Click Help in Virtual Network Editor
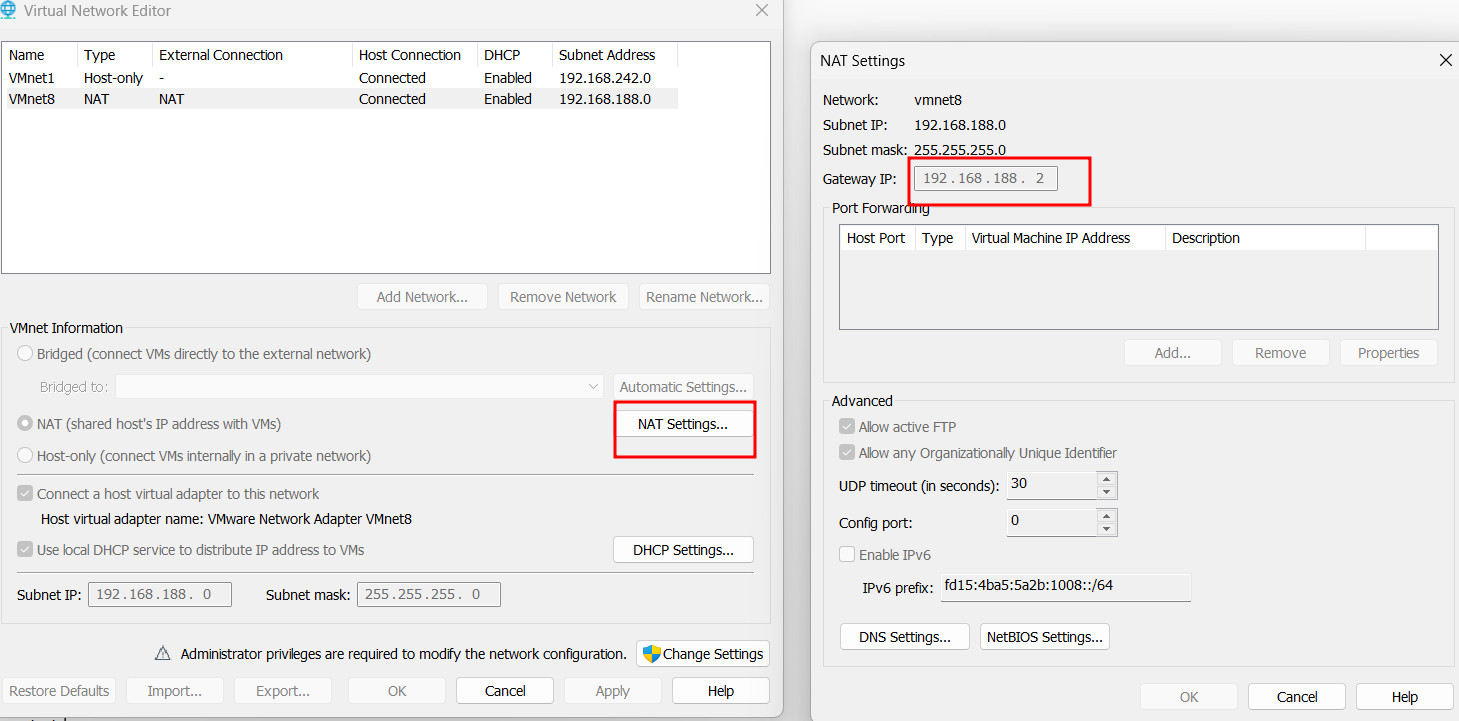1459x721 pixels. point(721,691)
